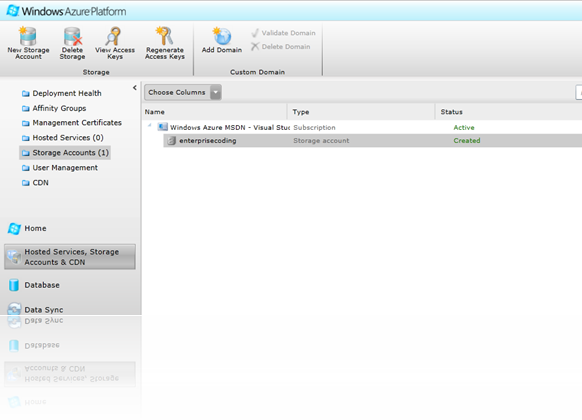Click the Affinity Groups folder icon
The image size is (582, 420).
pyautogui.click(x=26, y=109)
